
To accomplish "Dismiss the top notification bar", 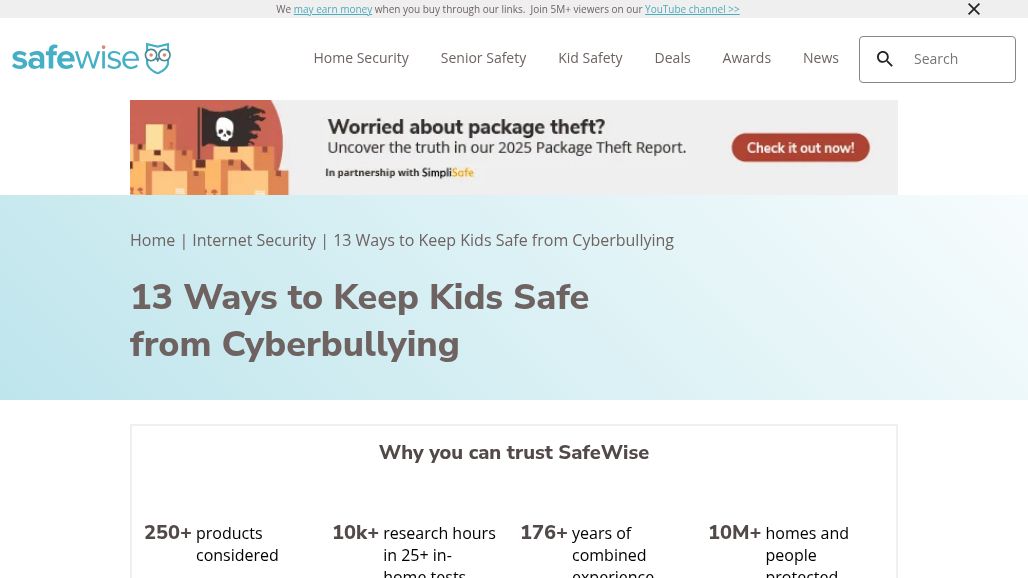I will pos(974,9).
